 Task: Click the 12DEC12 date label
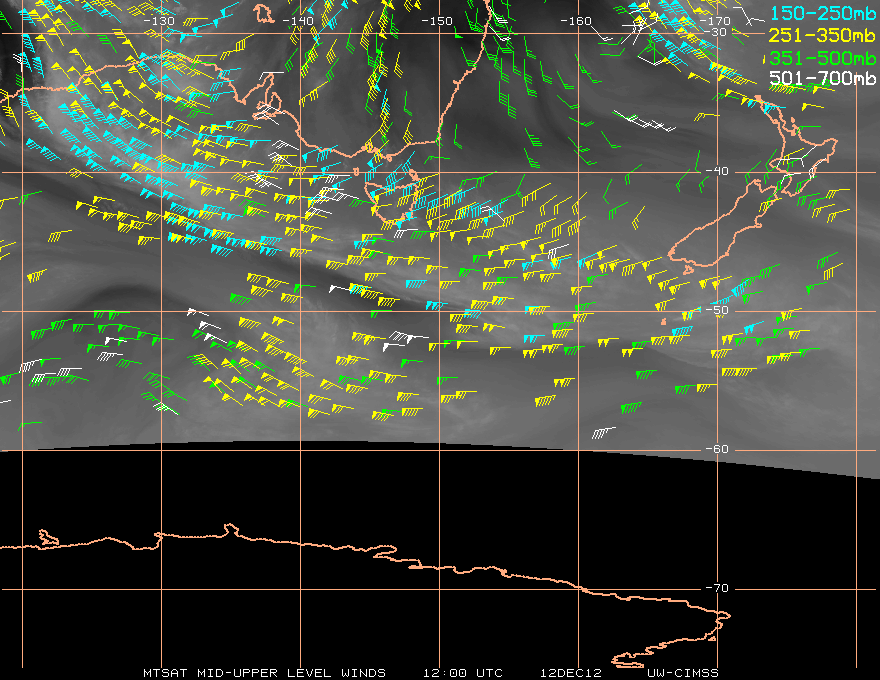click(571, 673)
